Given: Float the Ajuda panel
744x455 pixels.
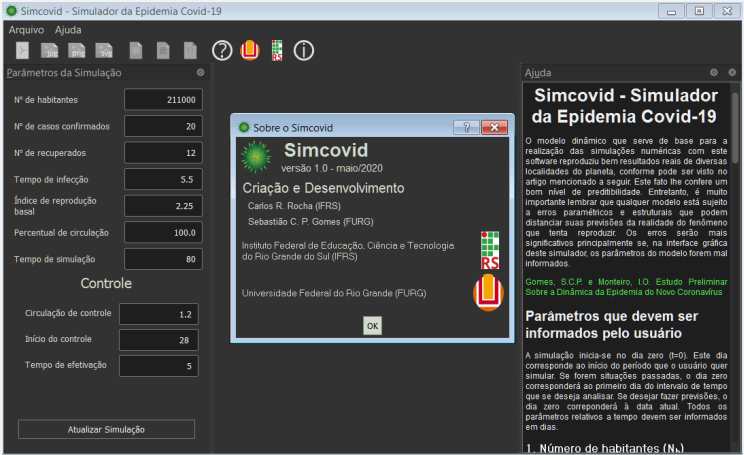Looking at the screenshot, I should pos(714,73).
